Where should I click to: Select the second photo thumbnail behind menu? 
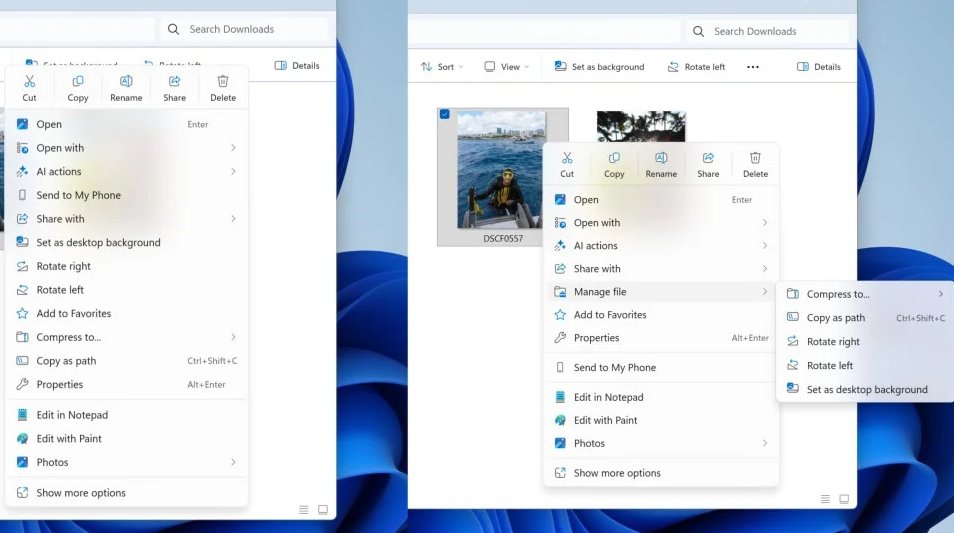coord(641,126)
